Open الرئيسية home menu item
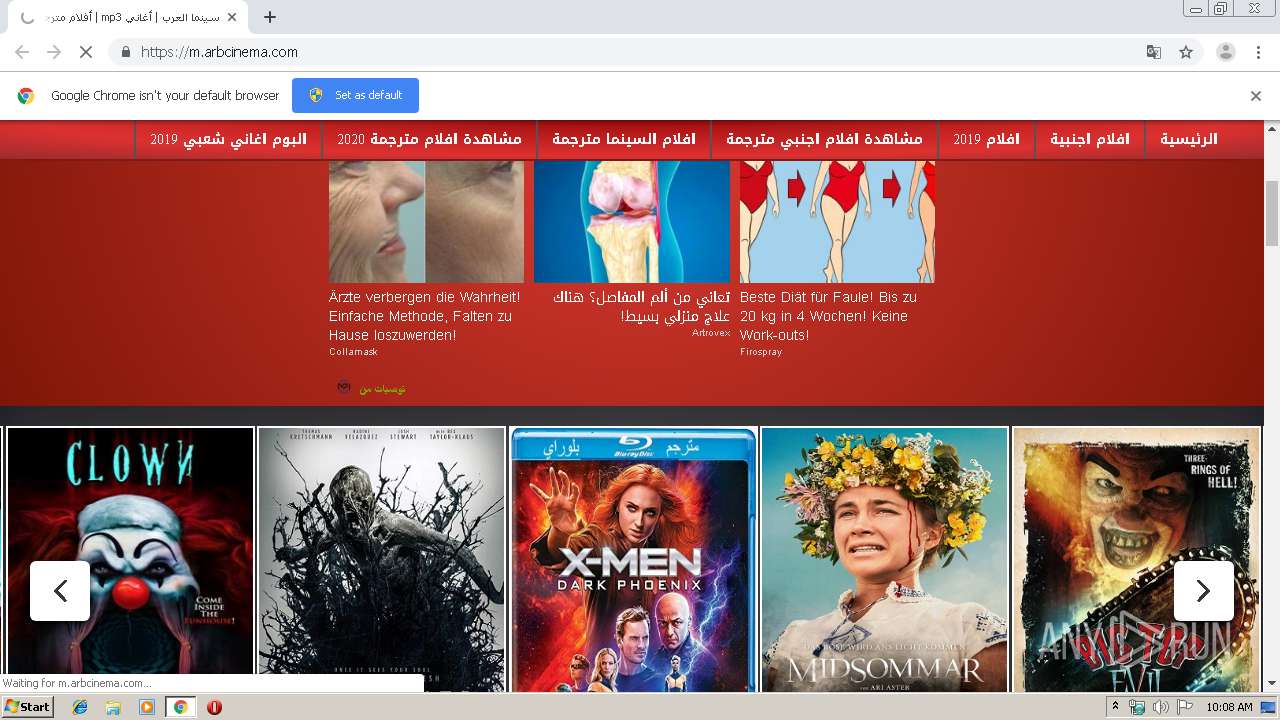 (x=1189, y=139)
